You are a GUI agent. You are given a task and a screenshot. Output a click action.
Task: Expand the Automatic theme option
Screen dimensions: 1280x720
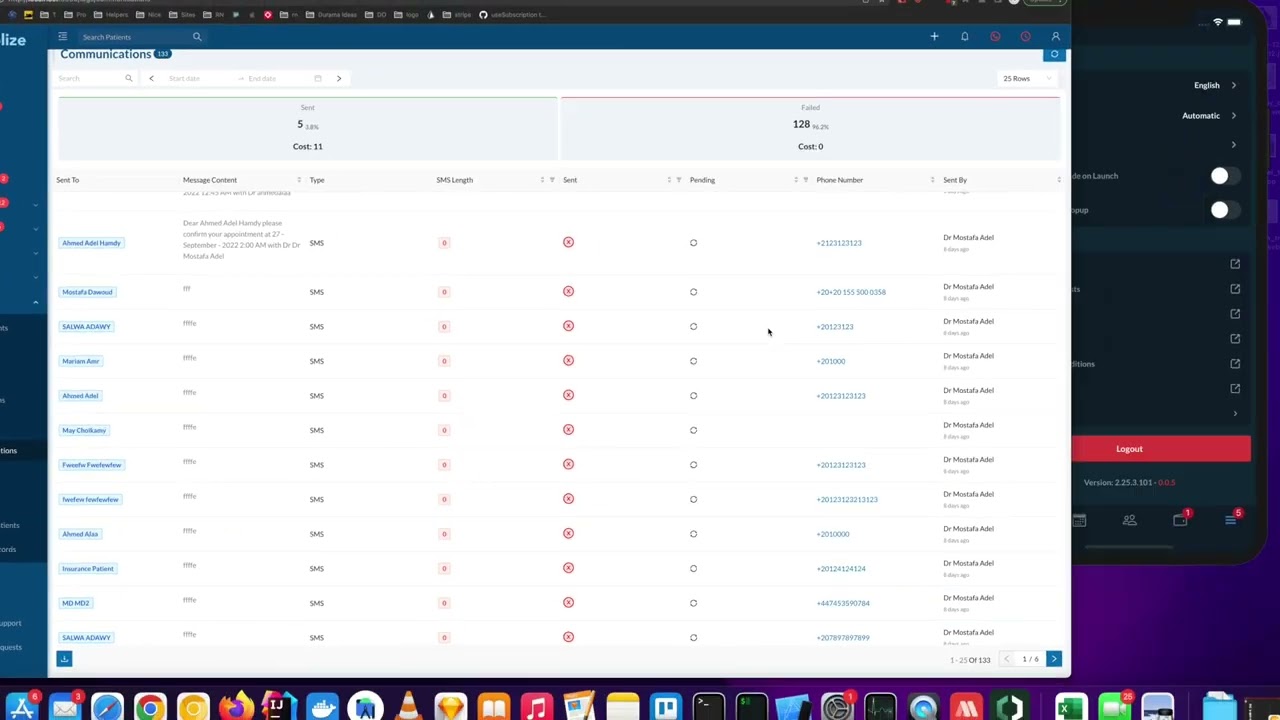1210,116
